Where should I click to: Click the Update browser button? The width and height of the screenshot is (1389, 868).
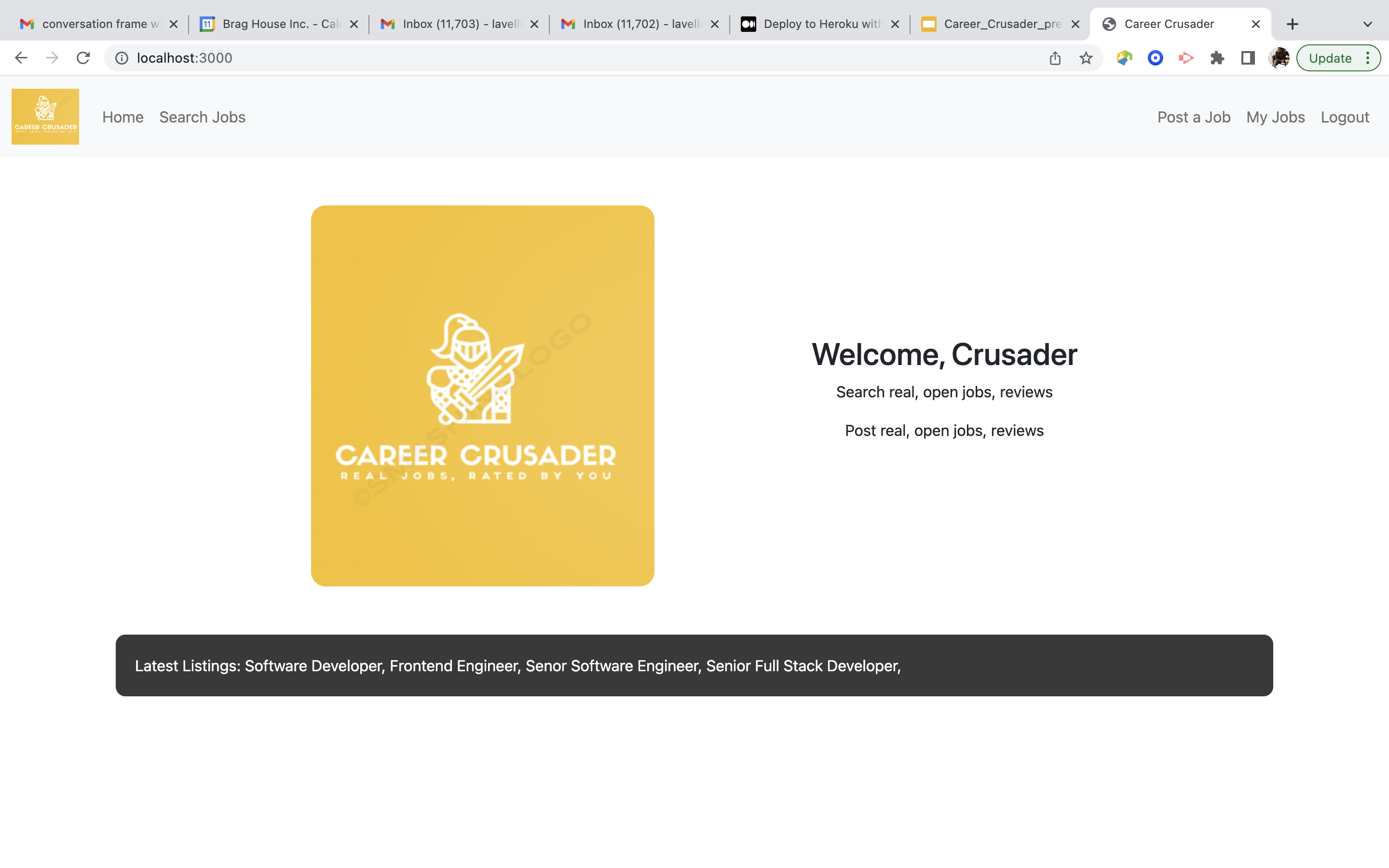1331,57
